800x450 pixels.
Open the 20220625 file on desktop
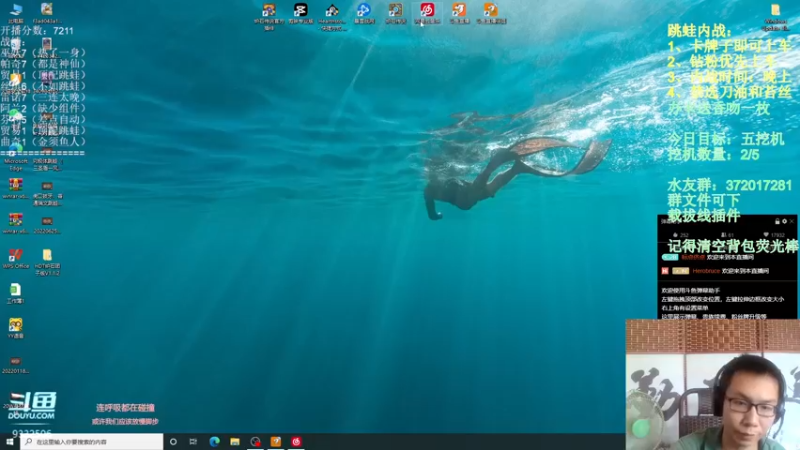47,225
